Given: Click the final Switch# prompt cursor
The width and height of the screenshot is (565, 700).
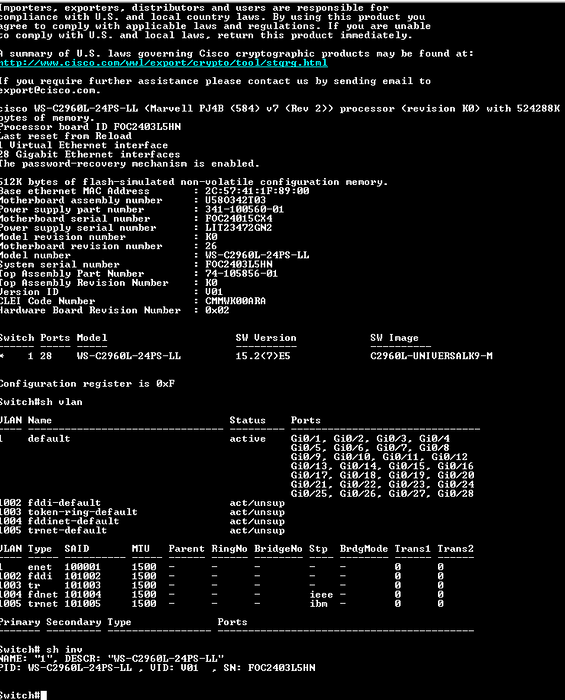Looking at the screenshot, I should (44, 696).
